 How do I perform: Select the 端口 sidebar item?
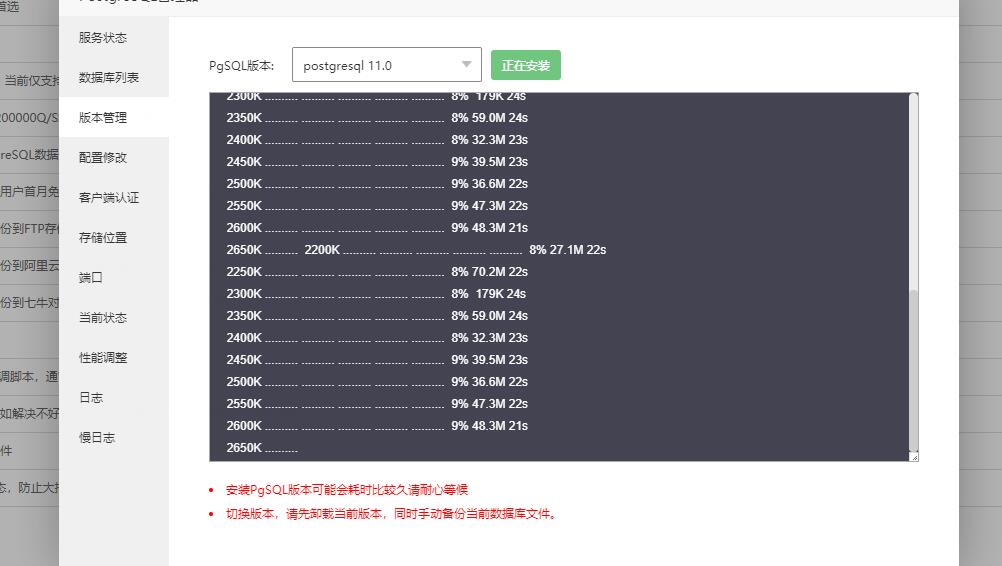click(x=91, y=277)
